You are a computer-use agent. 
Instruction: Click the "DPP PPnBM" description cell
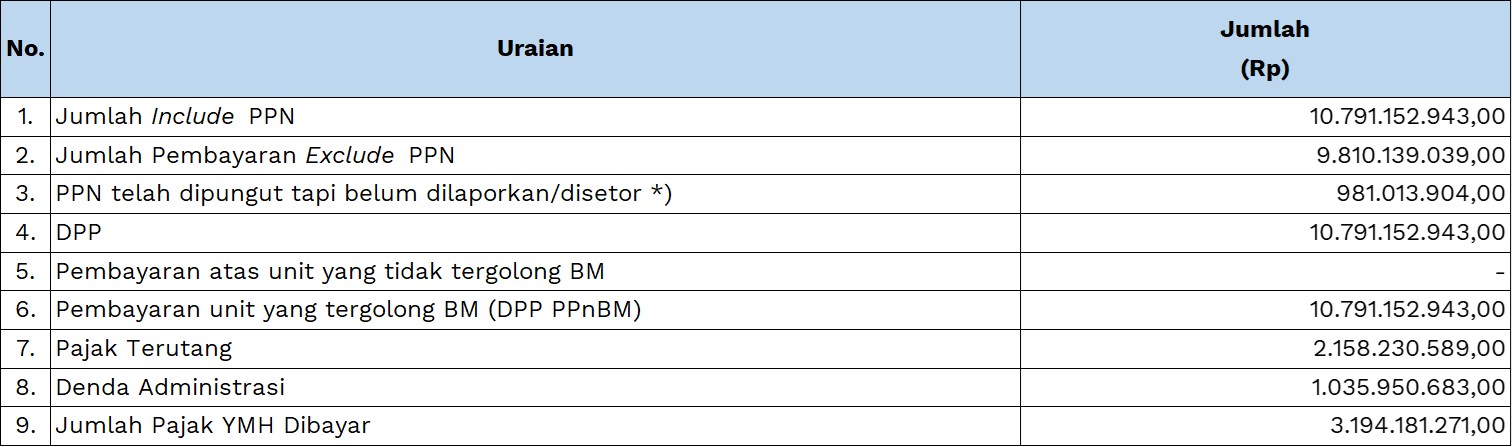tap(348, 310)
